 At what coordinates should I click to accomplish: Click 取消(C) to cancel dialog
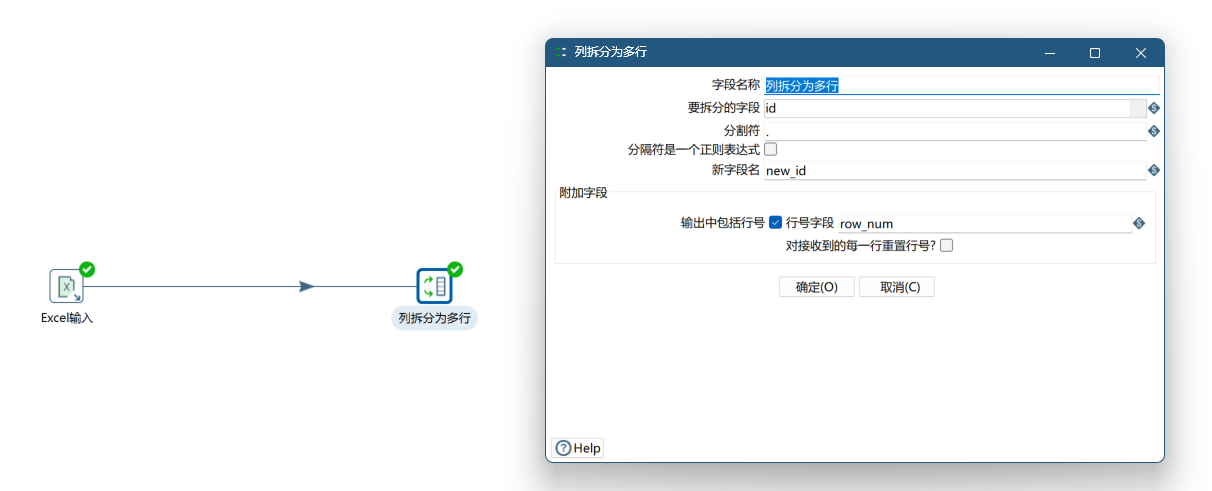[897, 287]
